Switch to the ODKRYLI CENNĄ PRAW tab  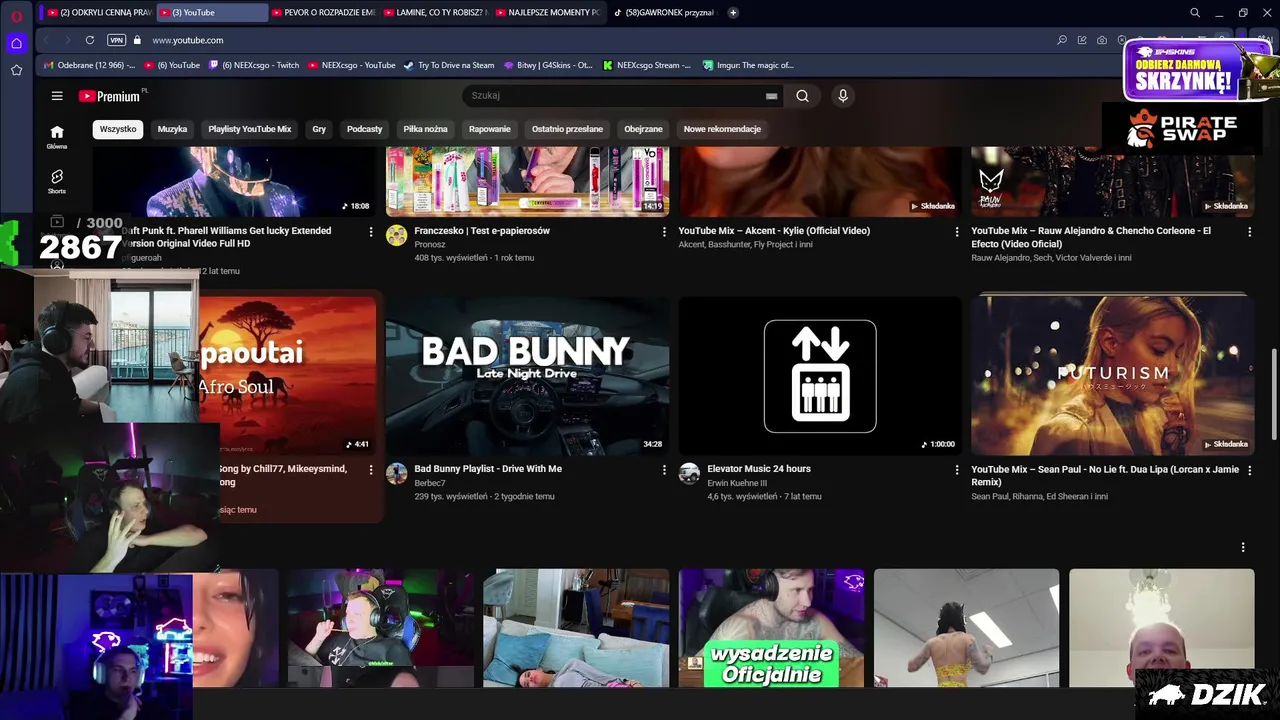tap(98, 13)
